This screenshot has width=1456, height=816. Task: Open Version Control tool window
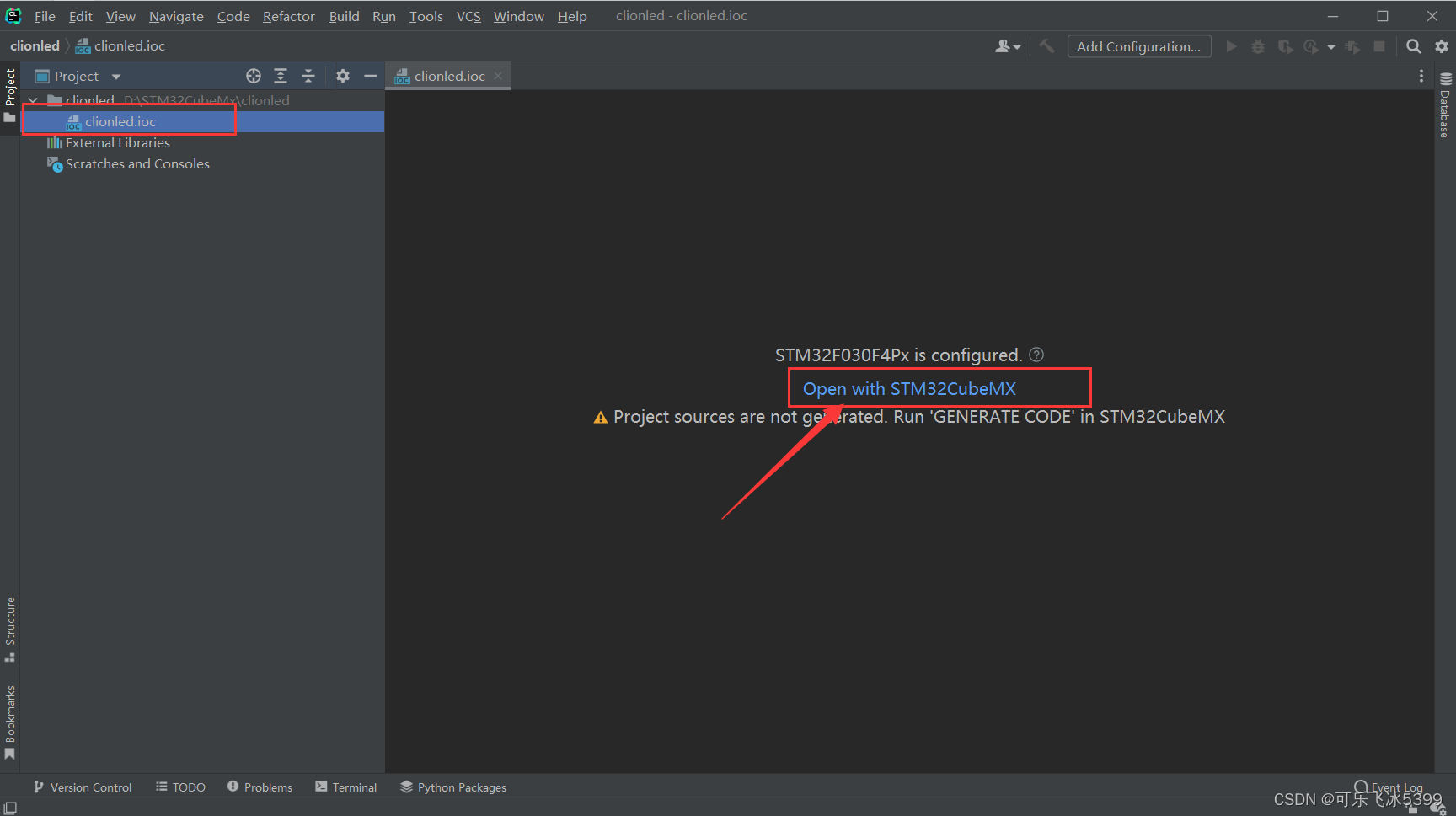pyautogui.click(x=83, y=787)
